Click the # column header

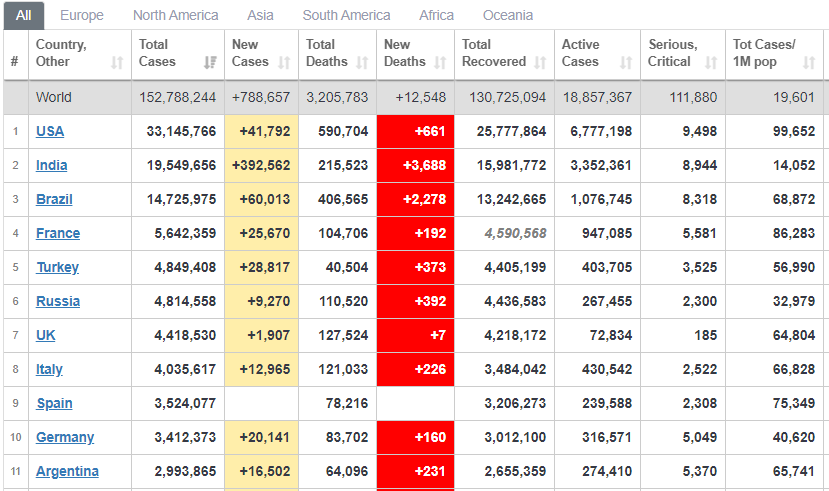click(15, 61)
